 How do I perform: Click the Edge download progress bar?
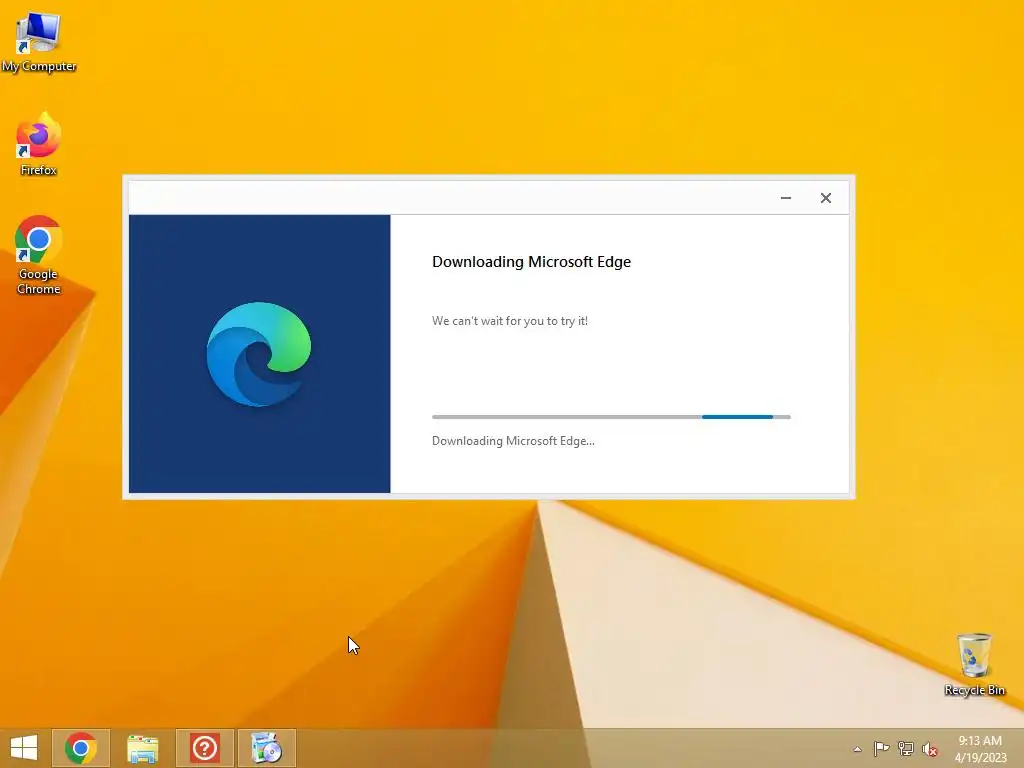tap(611, 417)
